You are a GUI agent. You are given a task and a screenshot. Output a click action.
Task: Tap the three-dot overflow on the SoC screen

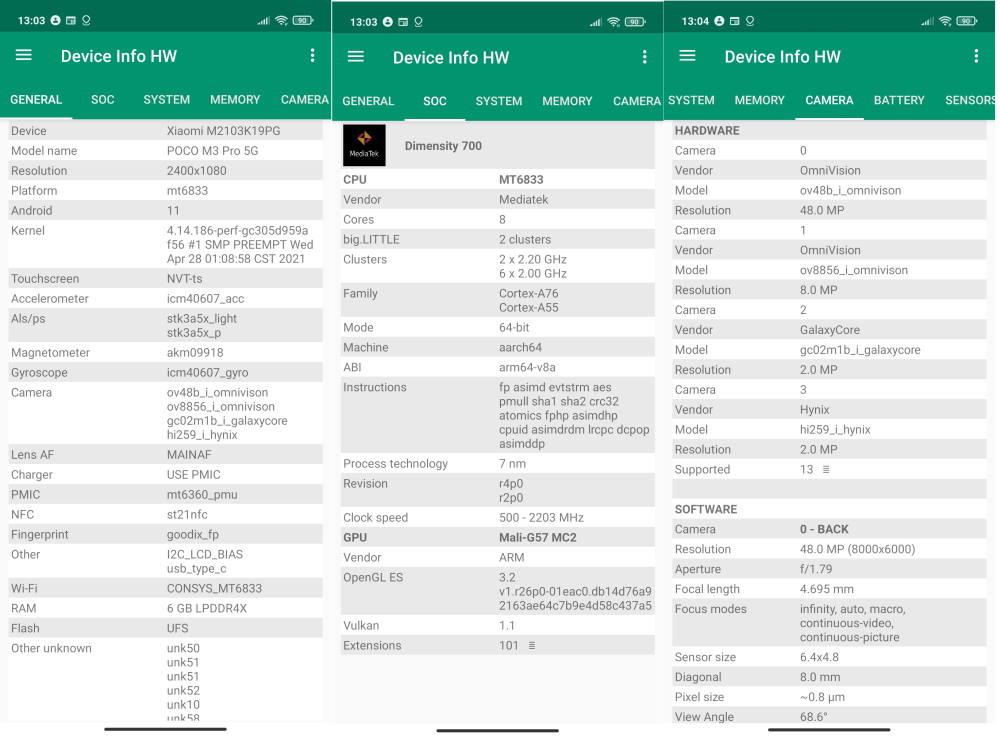coord(645,57)
